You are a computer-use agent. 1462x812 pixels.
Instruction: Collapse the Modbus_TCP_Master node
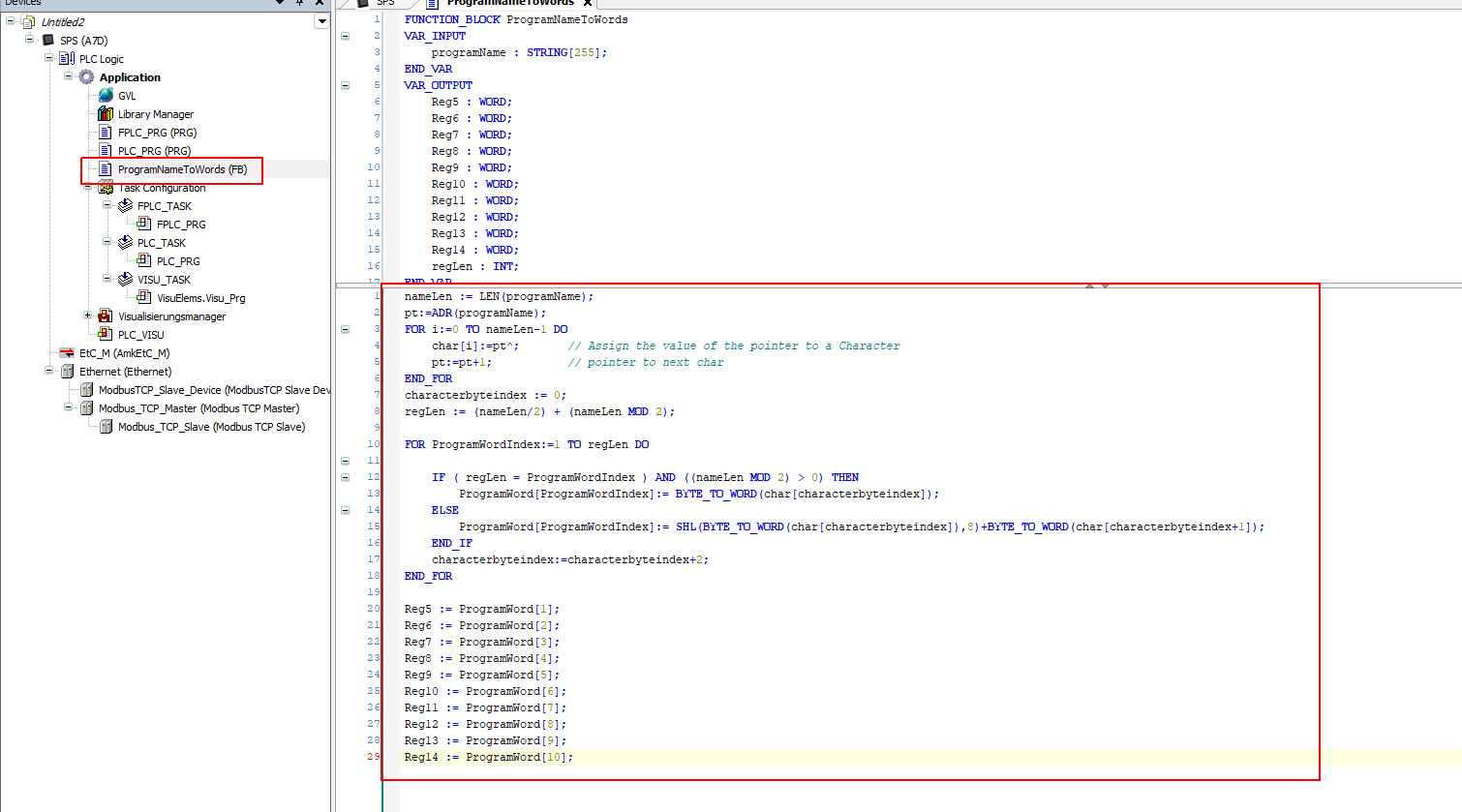click(68, 407)
